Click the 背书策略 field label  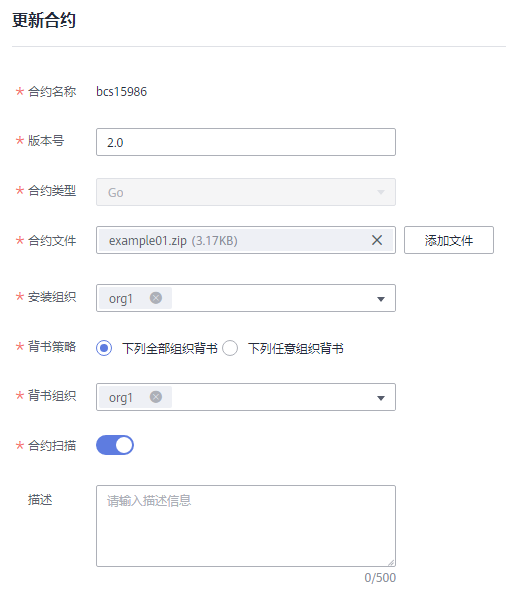pos(52,347)
